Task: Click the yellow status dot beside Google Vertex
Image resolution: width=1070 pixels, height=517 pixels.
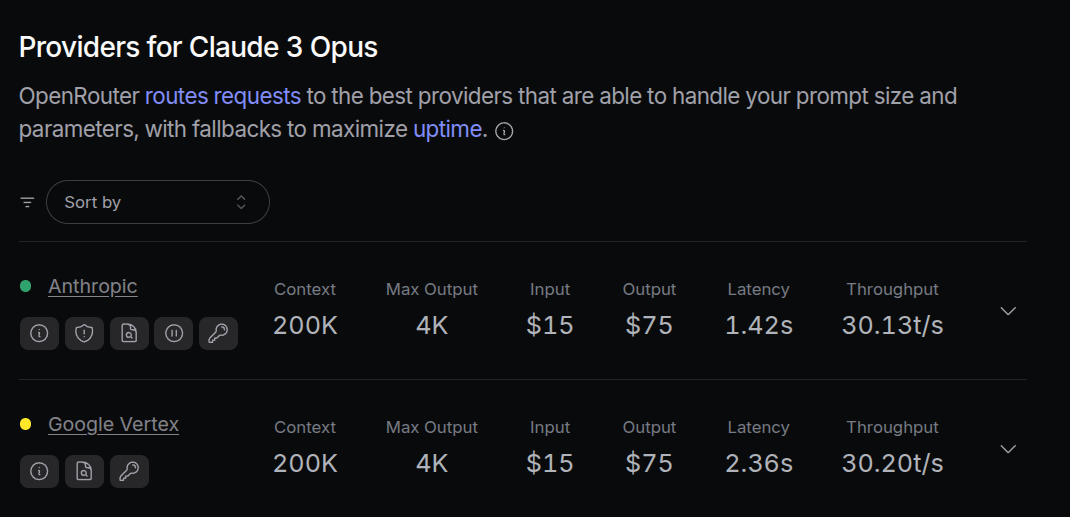Action: 26,424
